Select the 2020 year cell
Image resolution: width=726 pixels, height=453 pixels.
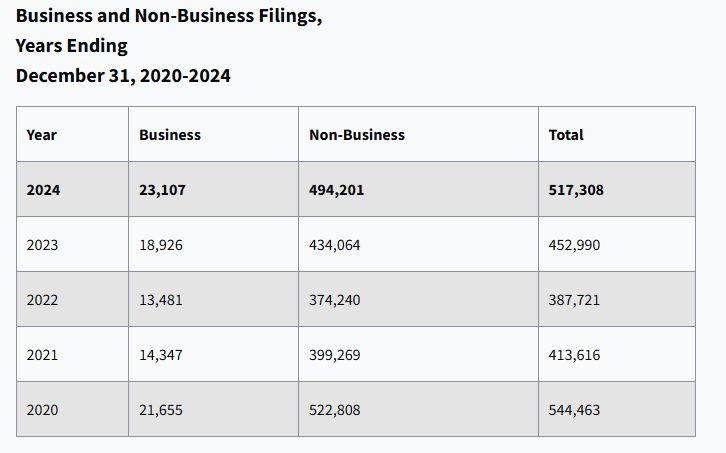[x=42, y=410]
